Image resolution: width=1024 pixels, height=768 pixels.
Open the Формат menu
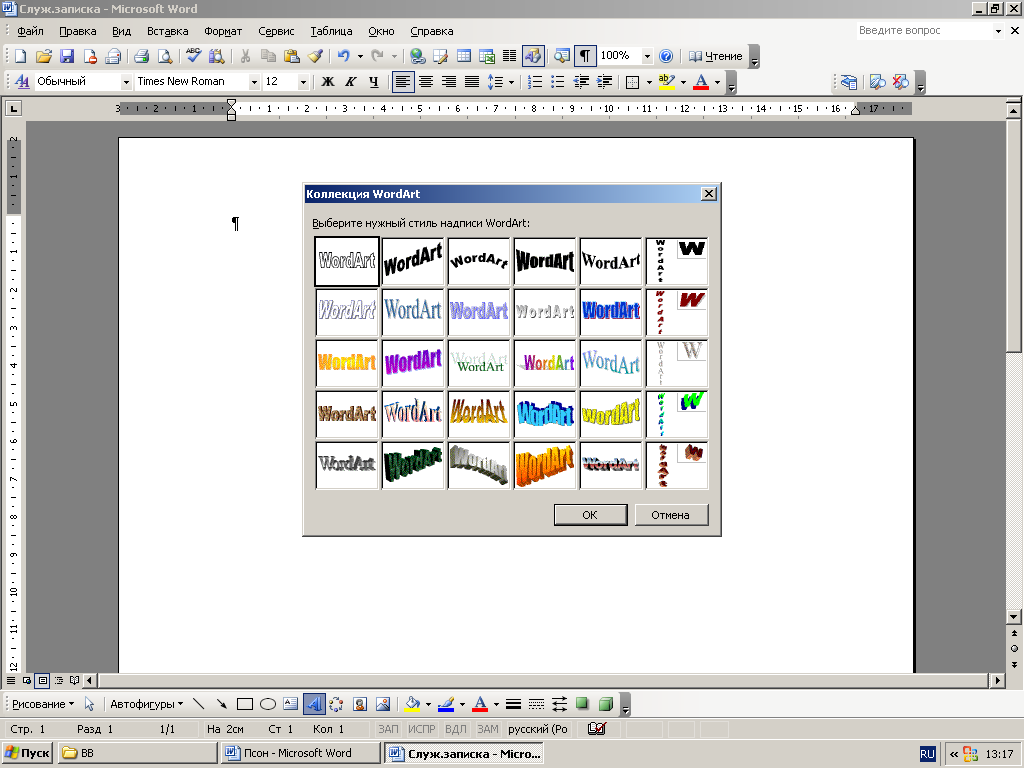coord(223,31)
